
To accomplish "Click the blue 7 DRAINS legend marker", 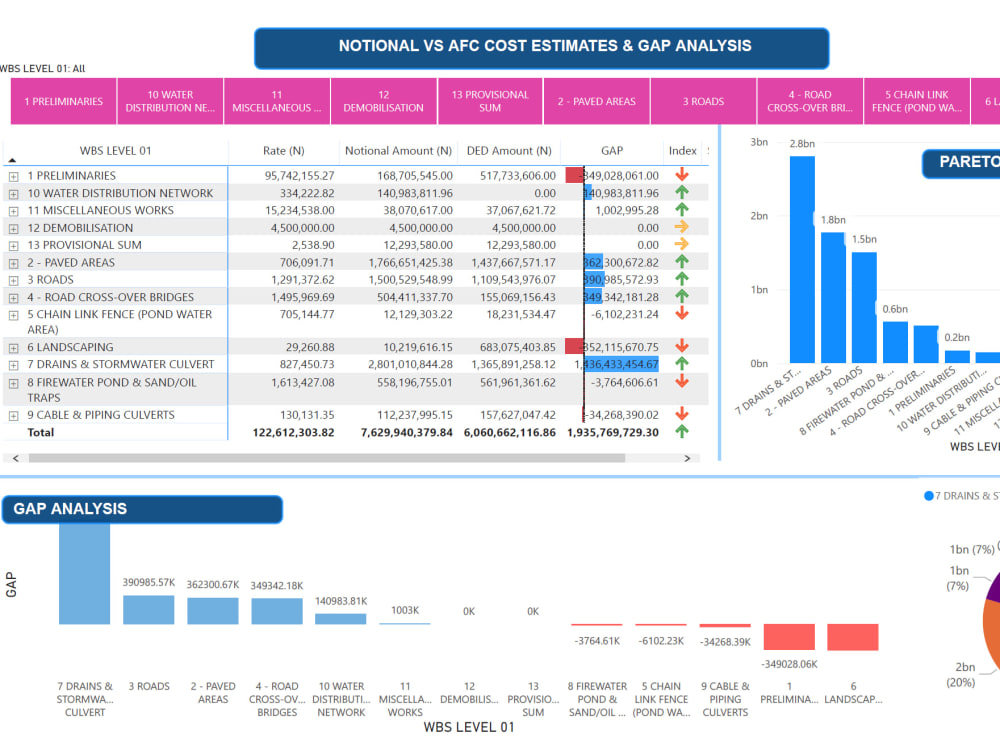I will [x=929, y=496].
